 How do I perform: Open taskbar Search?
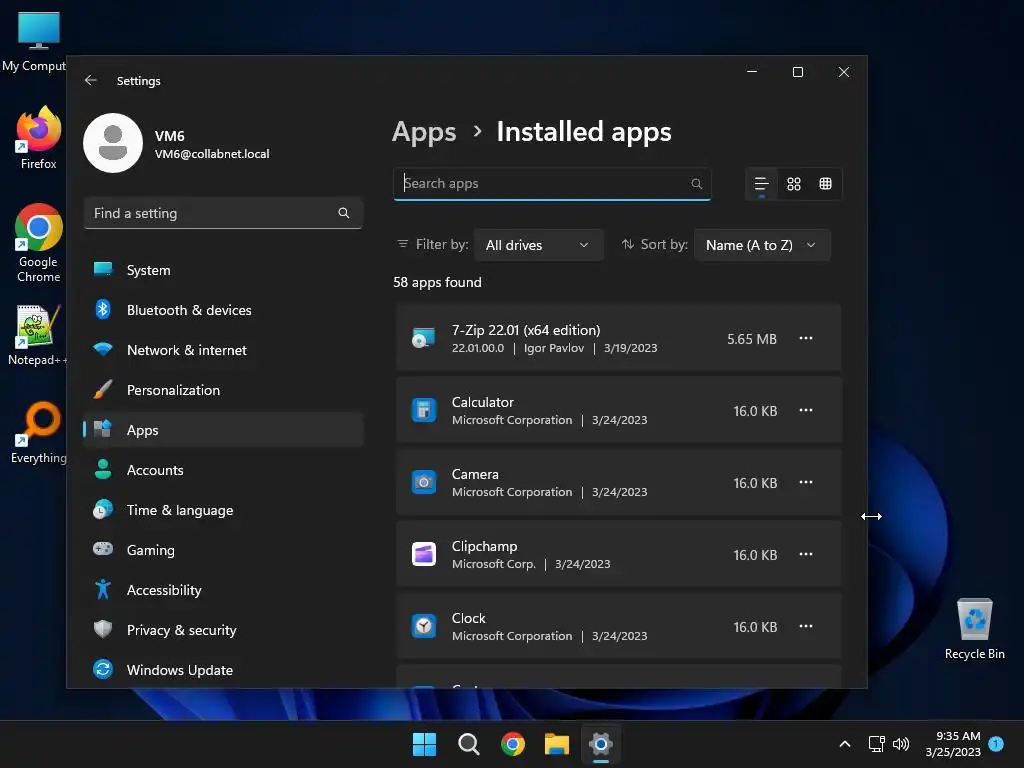(468, 744)
